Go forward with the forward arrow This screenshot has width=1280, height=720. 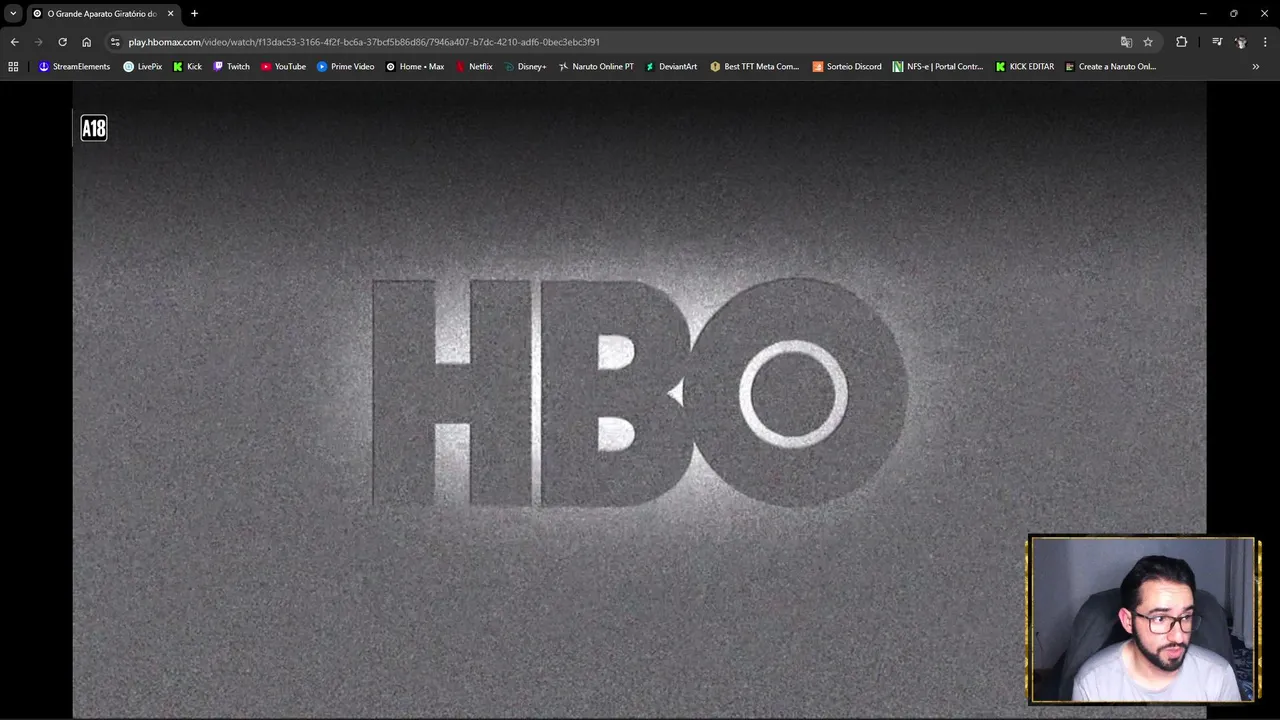pos(38,42)
